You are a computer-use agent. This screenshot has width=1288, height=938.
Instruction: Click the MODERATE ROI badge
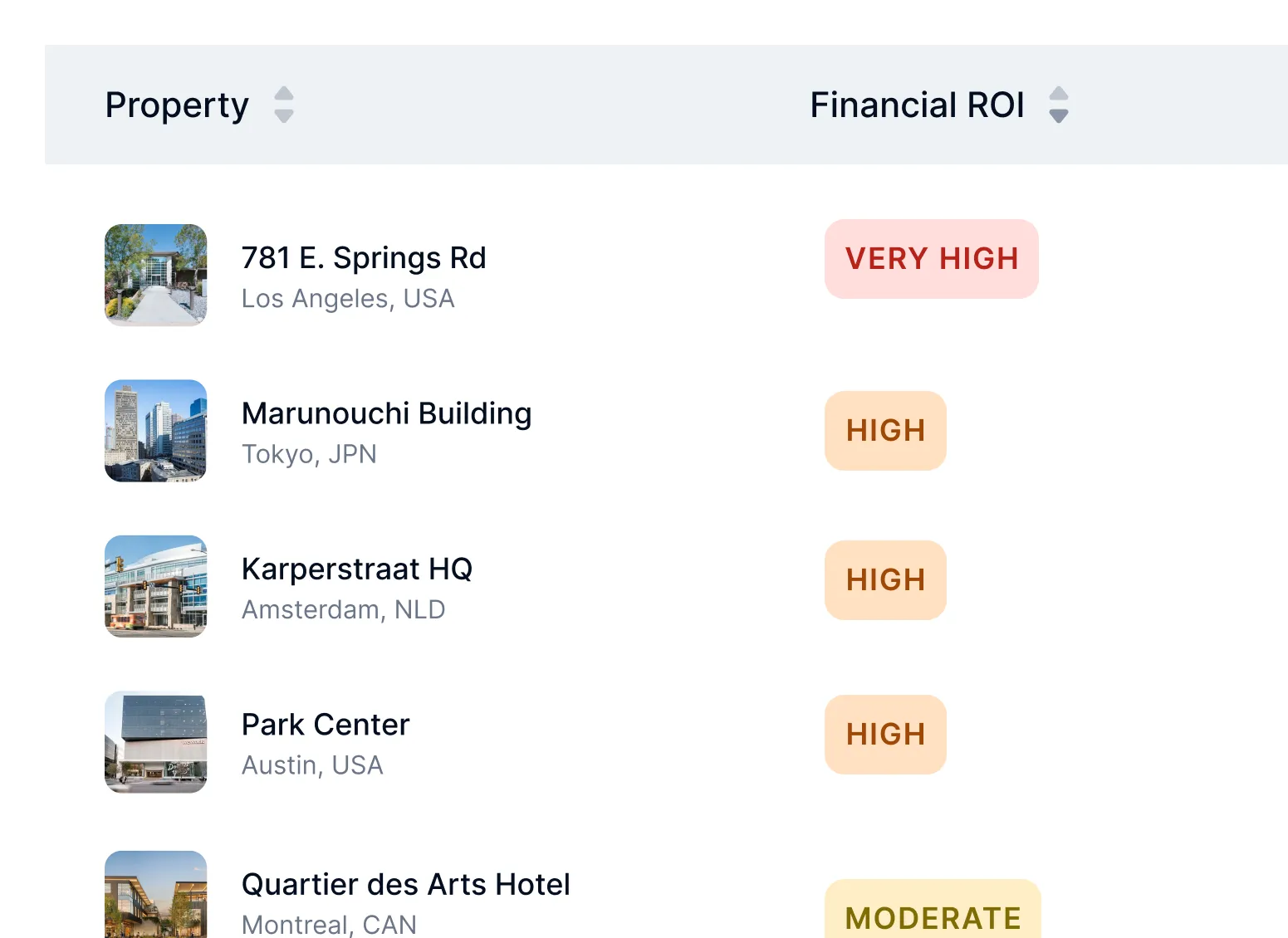[933, 909]
